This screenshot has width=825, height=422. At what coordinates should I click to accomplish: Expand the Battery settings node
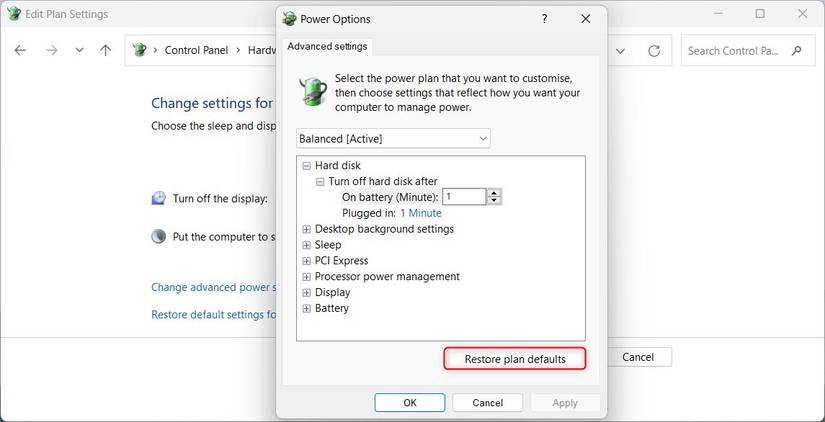pos(306,309)
